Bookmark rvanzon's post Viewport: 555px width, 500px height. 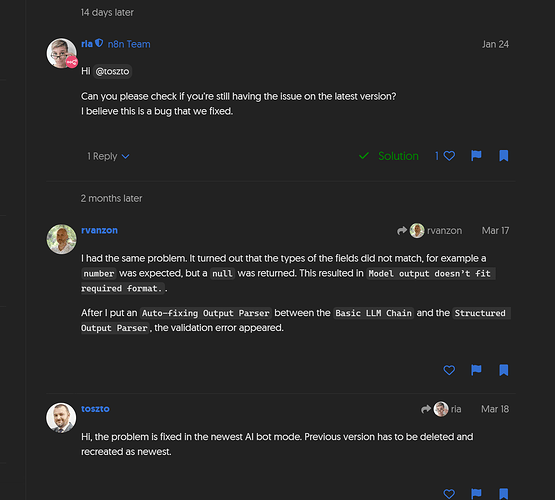click(x=503, y=370)
